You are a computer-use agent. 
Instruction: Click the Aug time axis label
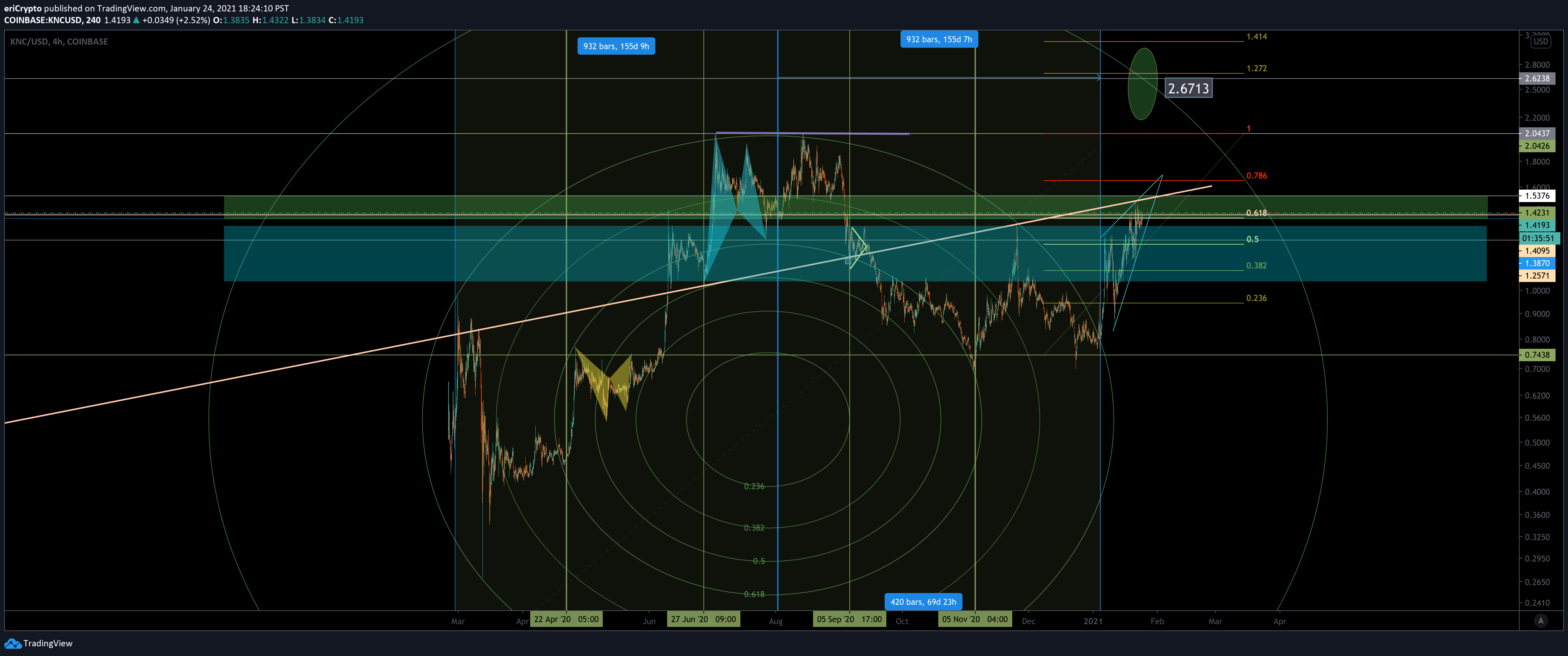click(775, 621)
